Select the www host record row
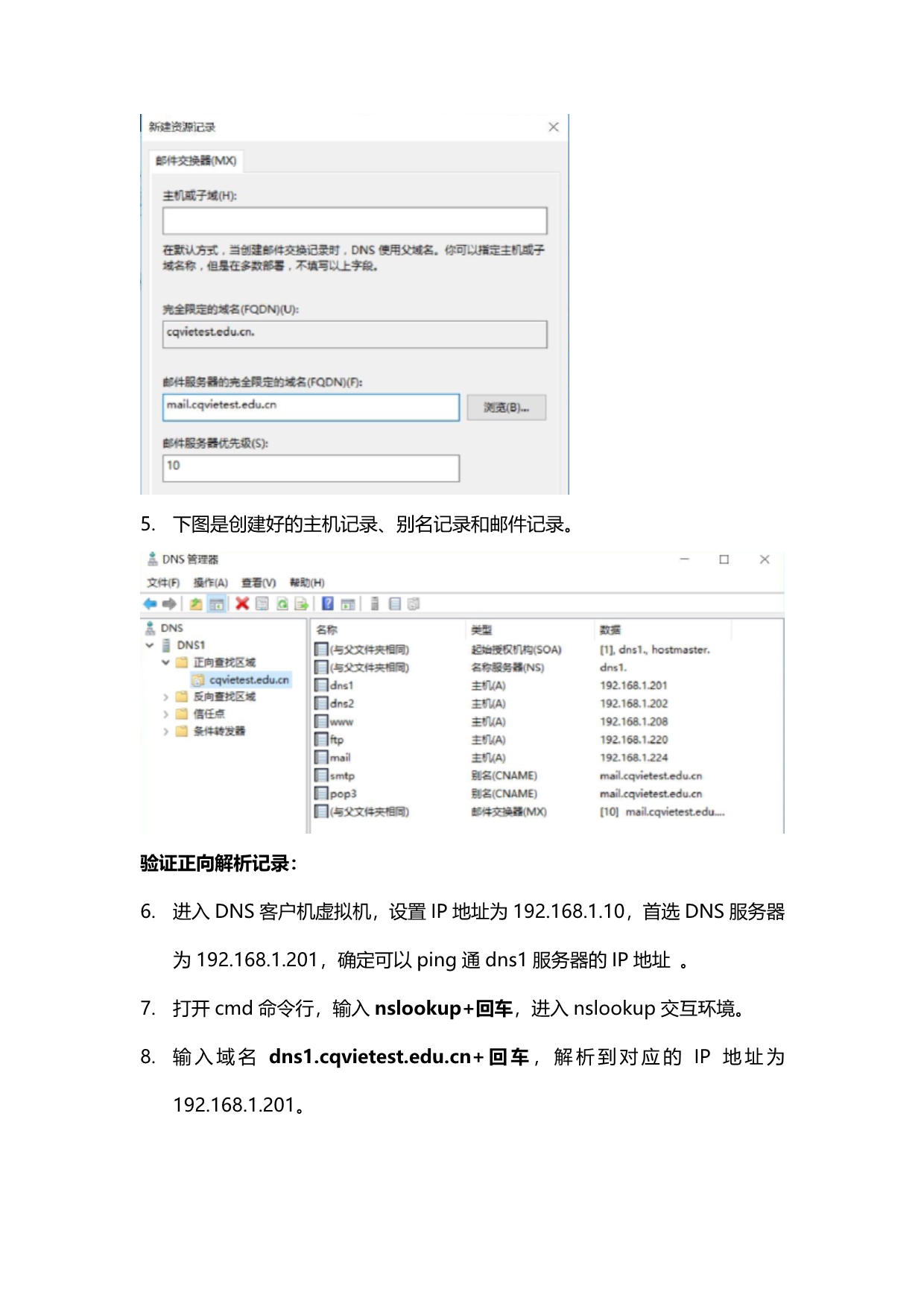 [342, 722]
